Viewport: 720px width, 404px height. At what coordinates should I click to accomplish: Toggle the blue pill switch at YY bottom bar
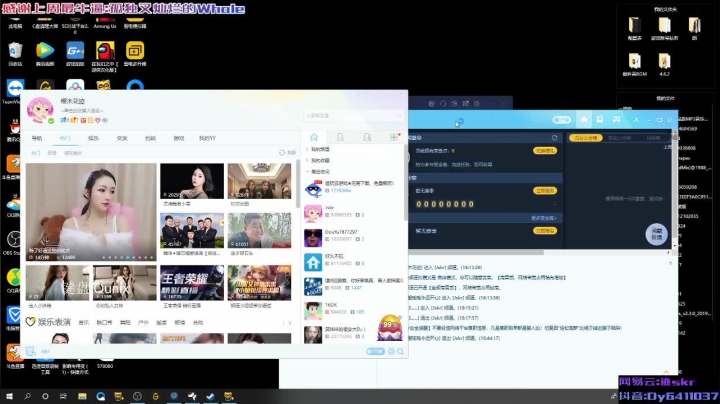click(x=375, y=351)
